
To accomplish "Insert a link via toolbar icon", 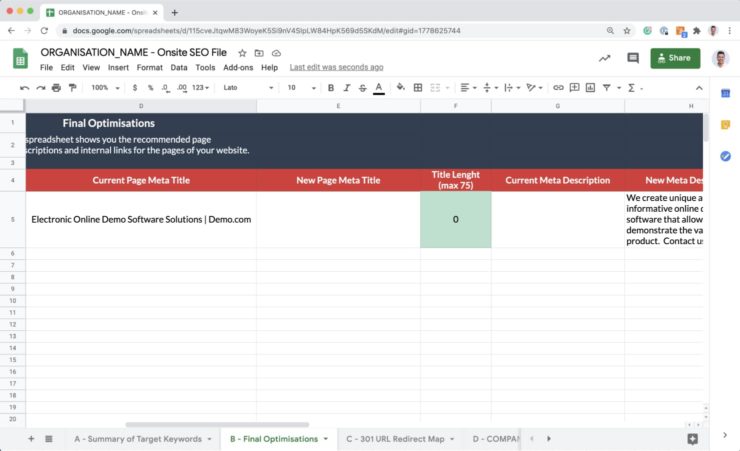I will pos(558,88).
